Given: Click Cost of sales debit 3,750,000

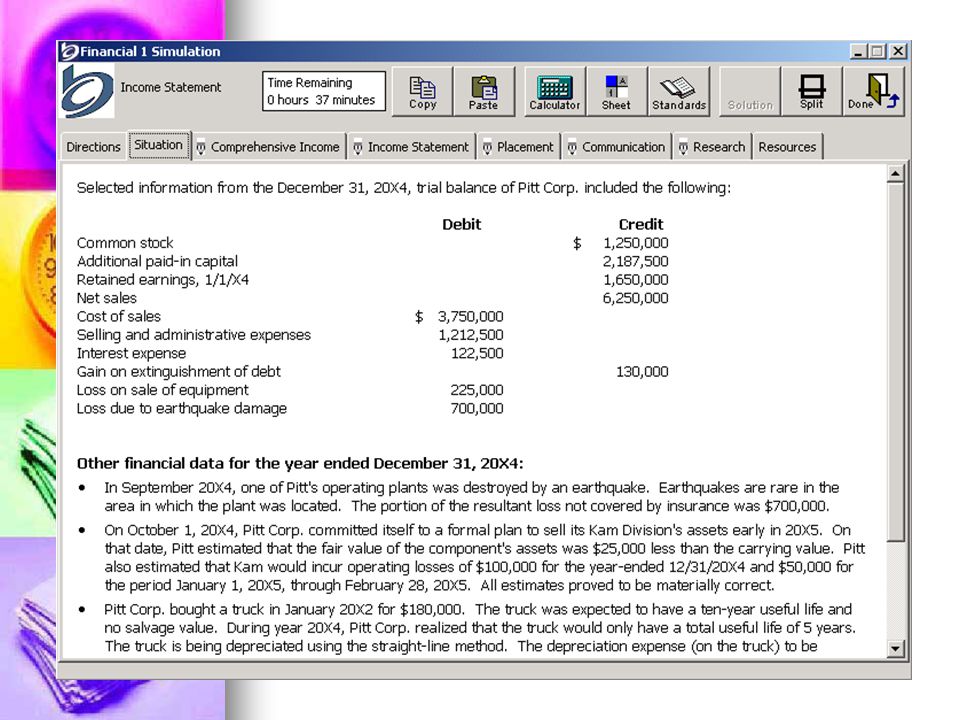Looking at the screenshot, I should 470,317.
